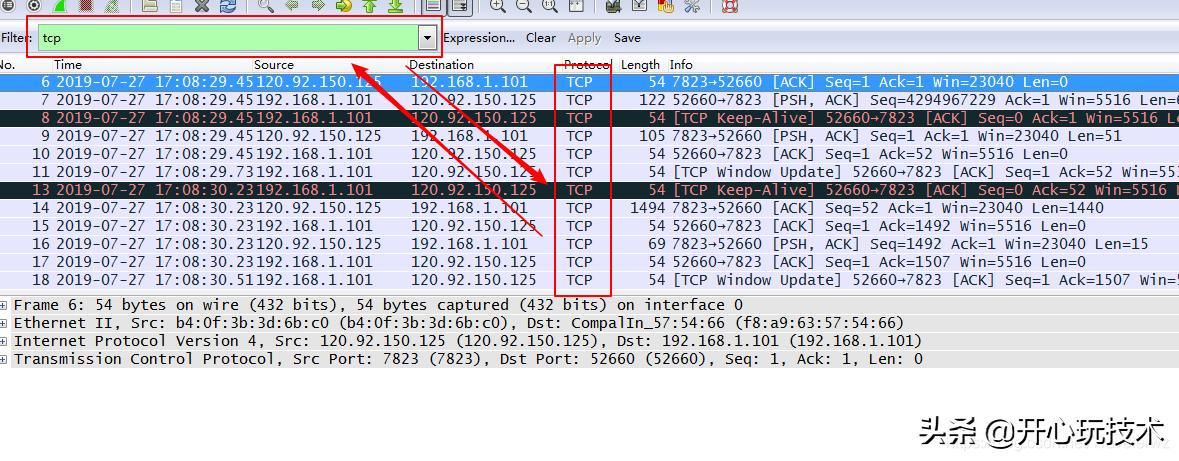Click the Reload capture file icon
Screen dimensions: 1179x461
pos(228,6)
